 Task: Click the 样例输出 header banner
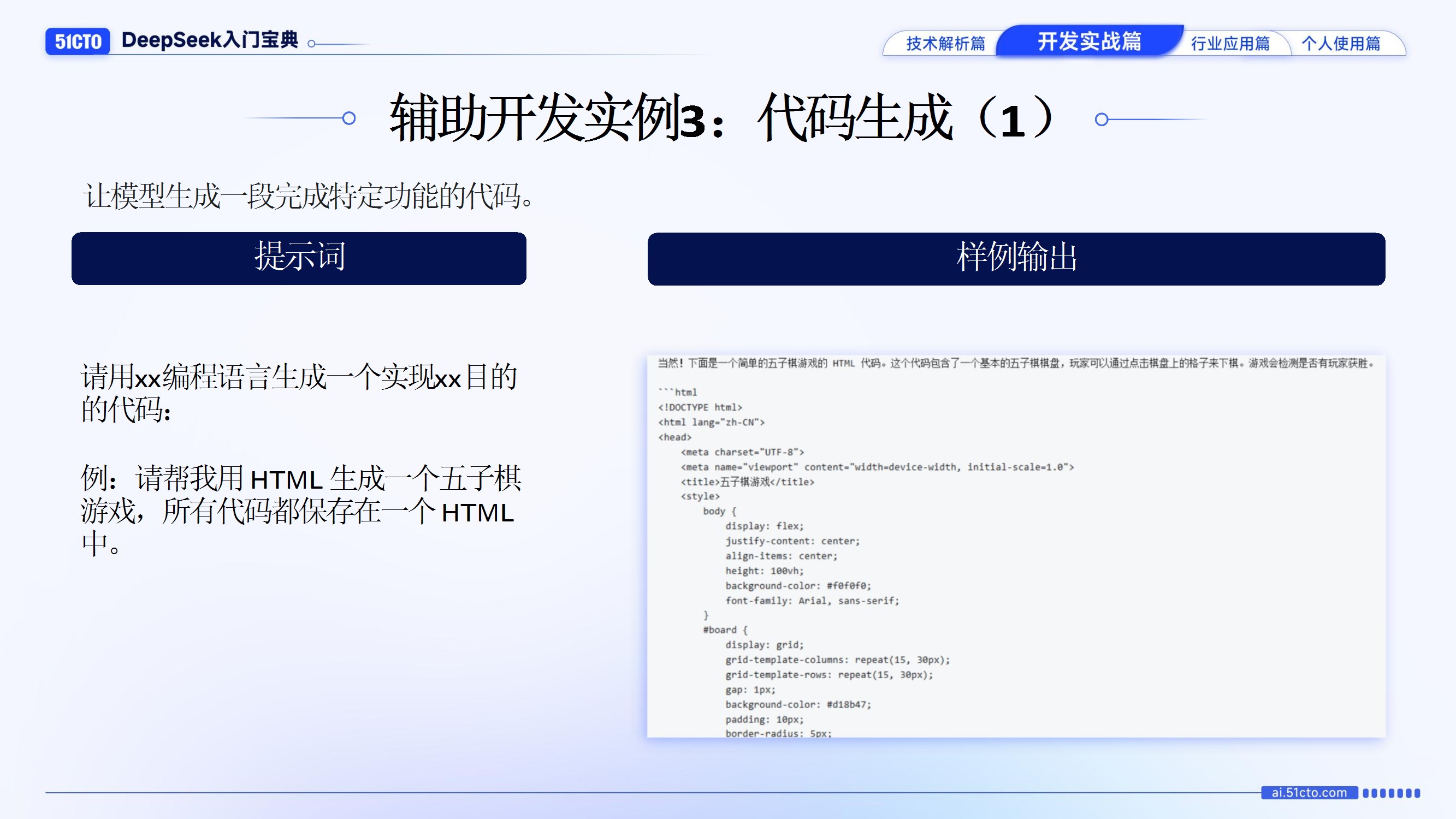click(x=1016, y=258)
